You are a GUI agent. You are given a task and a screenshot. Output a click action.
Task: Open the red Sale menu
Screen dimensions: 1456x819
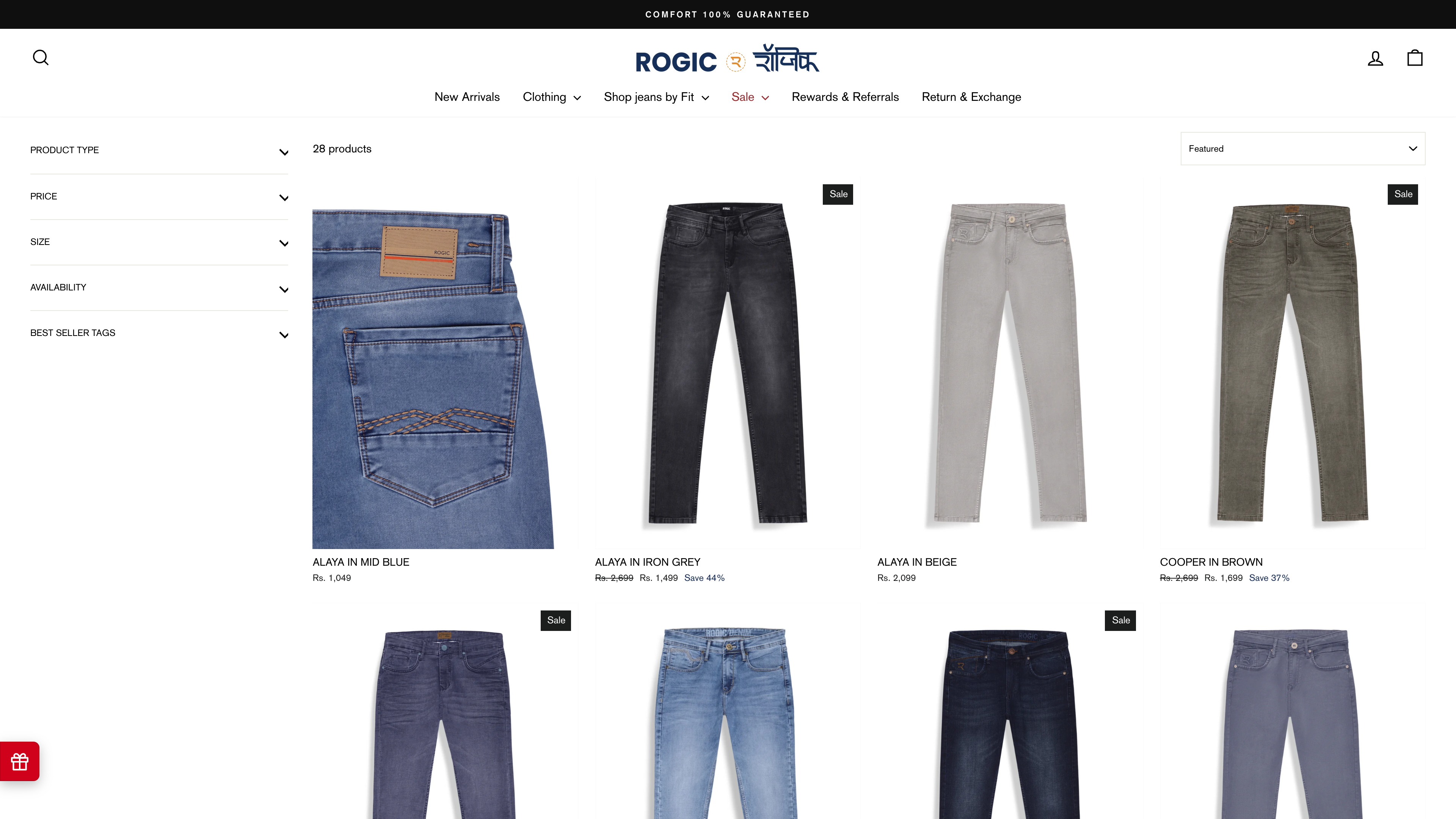tap(750, 97)
